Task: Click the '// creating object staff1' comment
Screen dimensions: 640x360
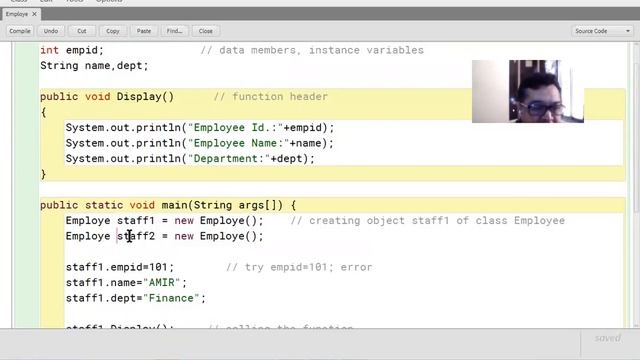Action: pyautogui.click(x=428, y=221)
